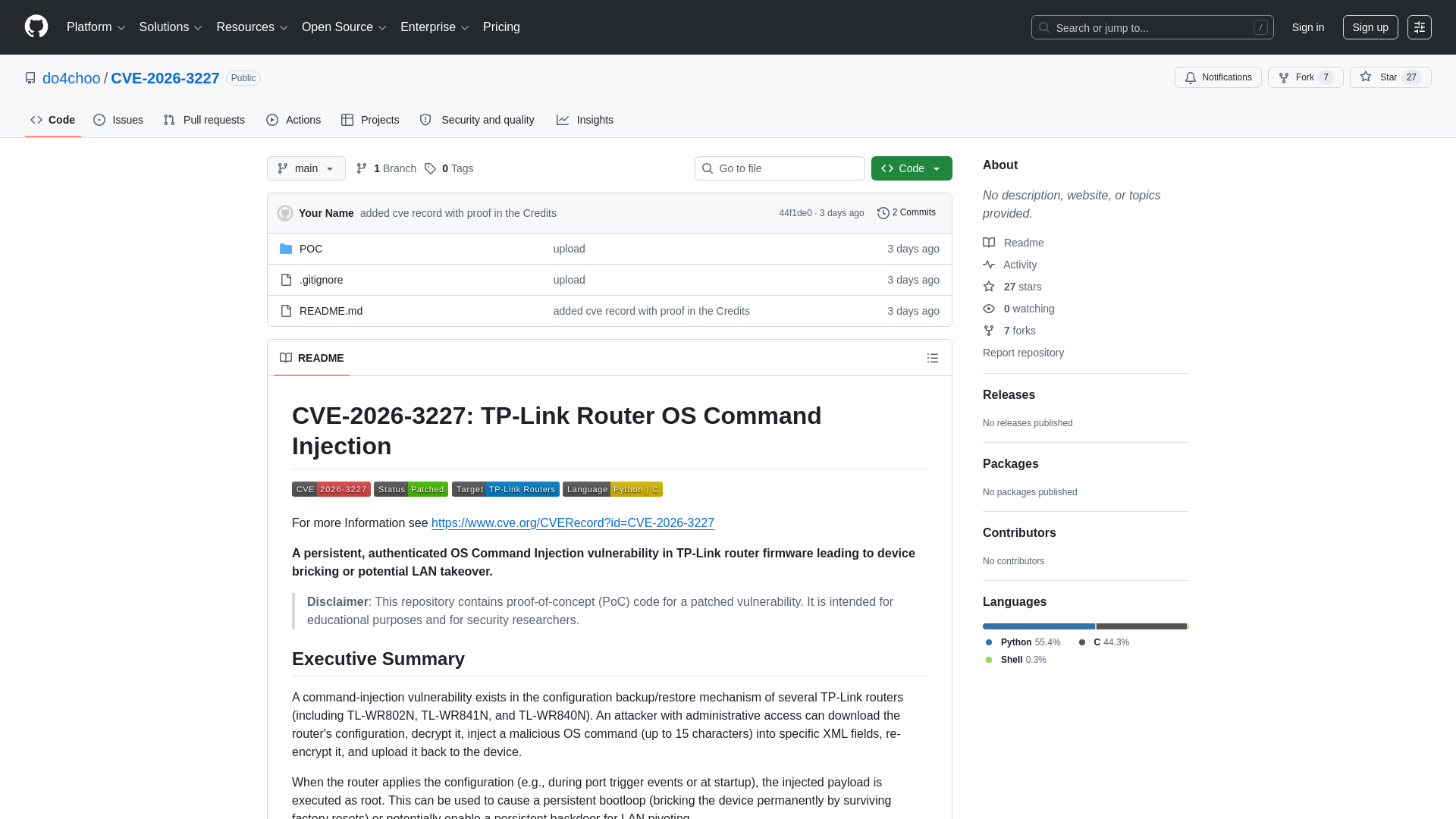The height and width of the screenshot is (819, 1456).
Task: Expand the green Code dropdown button
Action: (912, 168)
